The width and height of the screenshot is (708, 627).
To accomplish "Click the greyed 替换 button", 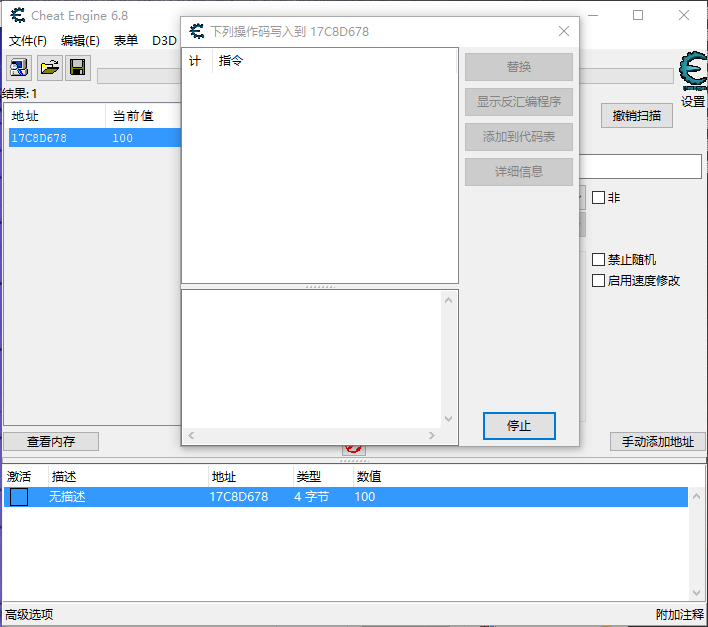I will pos(519,67).
